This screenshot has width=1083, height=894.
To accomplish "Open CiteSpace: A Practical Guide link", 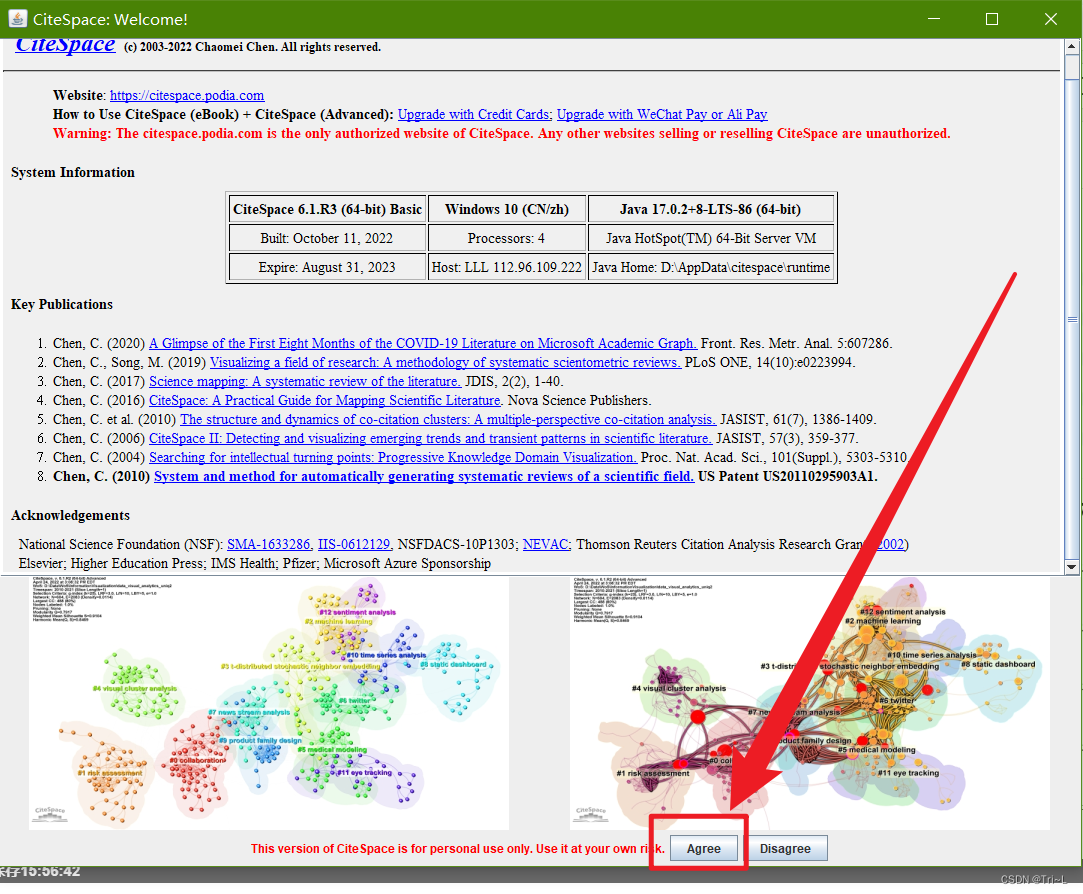I will (325, 401).
